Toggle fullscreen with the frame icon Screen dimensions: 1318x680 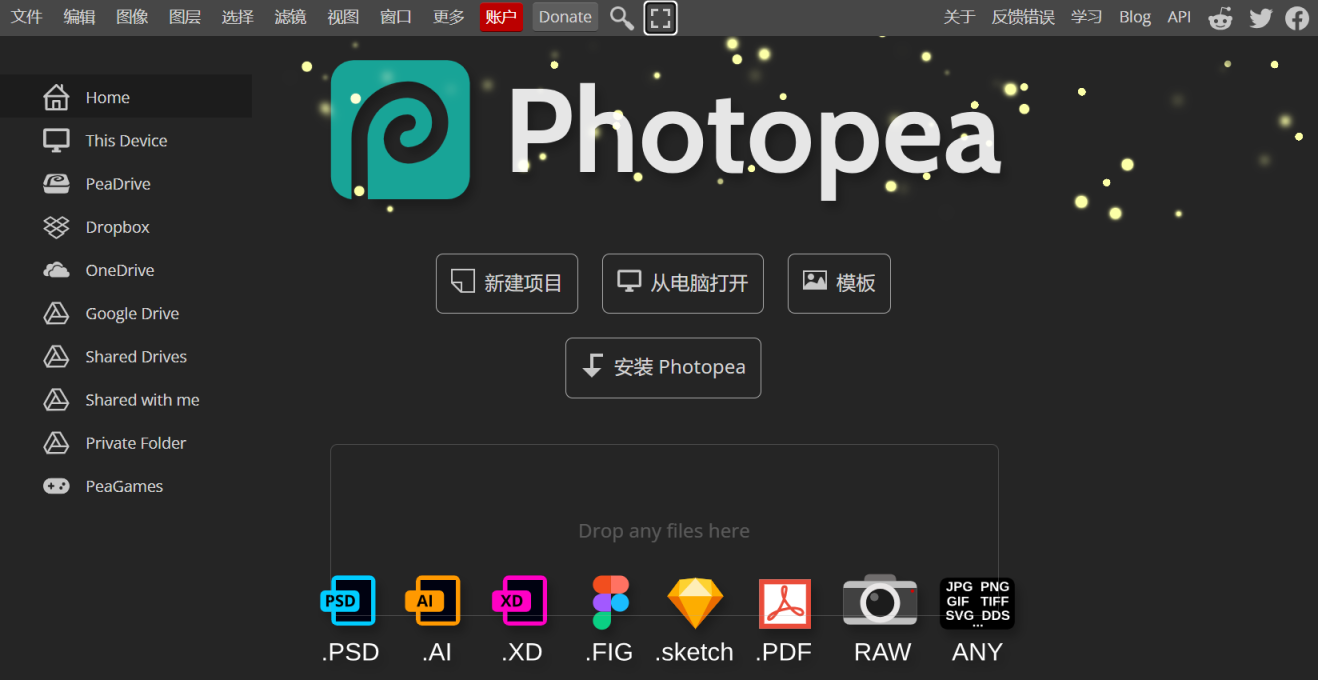(660, 17)
